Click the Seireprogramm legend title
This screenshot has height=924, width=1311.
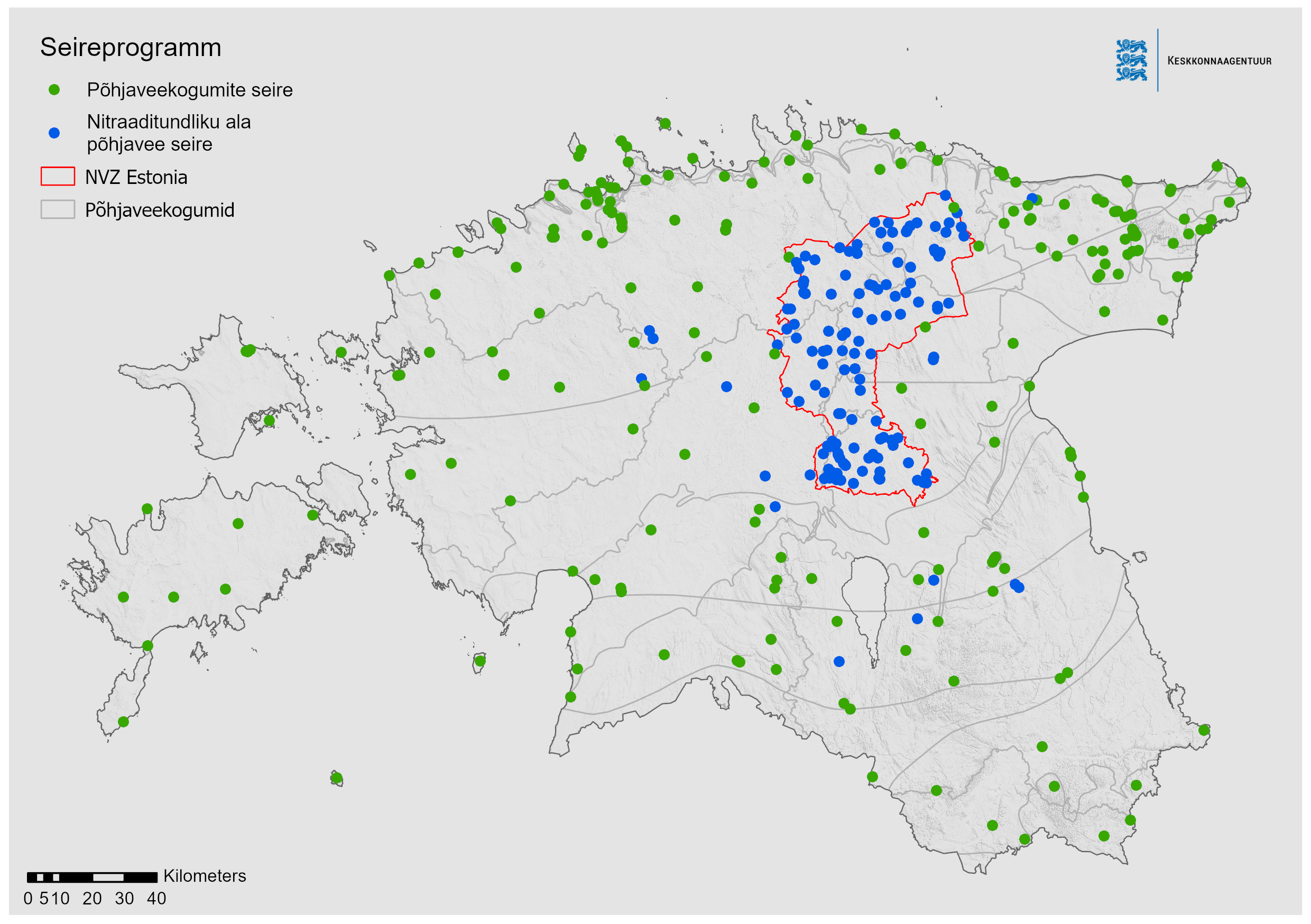(130, 48)
